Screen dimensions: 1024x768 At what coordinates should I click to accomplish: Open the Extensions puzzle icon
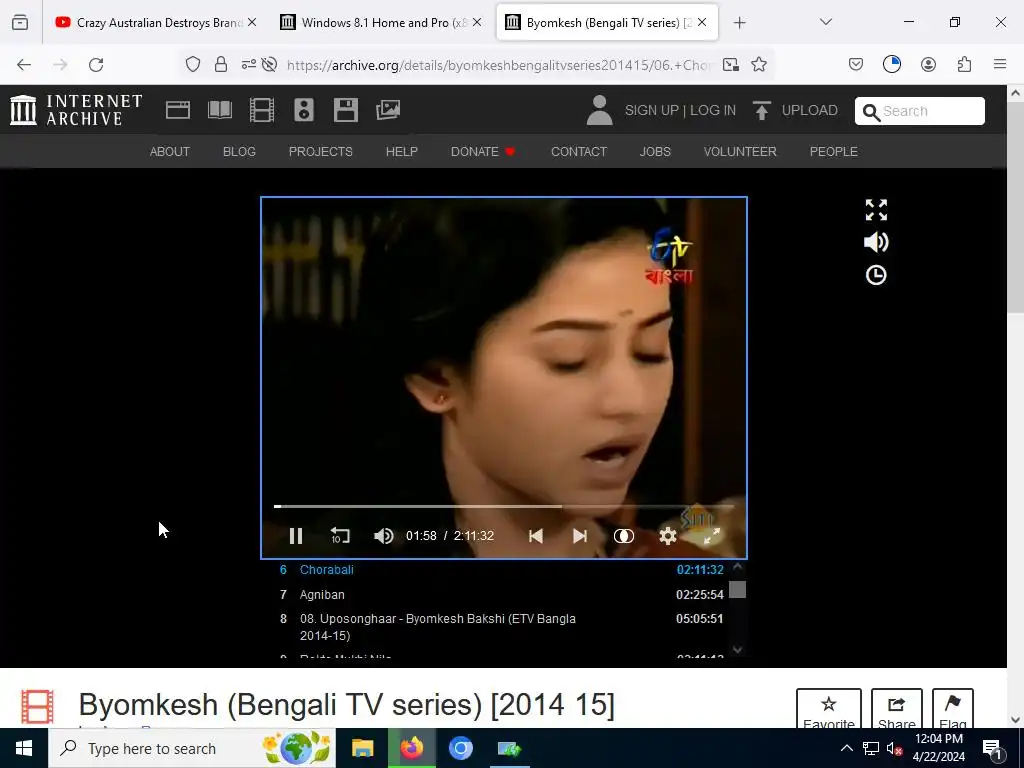point(964,64)
